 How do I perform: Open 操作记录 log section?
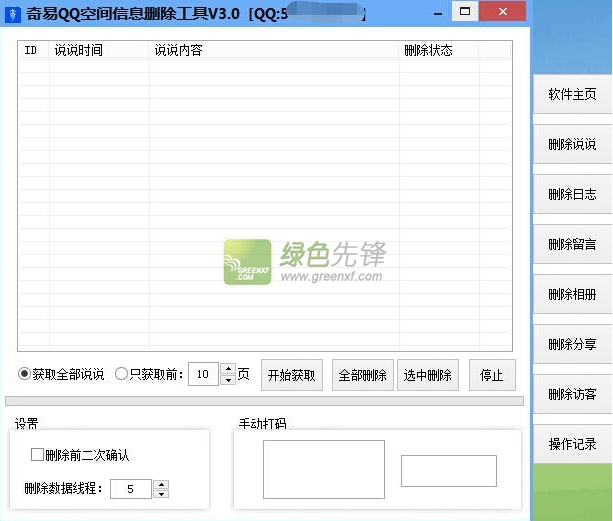(x=572, y=444)
